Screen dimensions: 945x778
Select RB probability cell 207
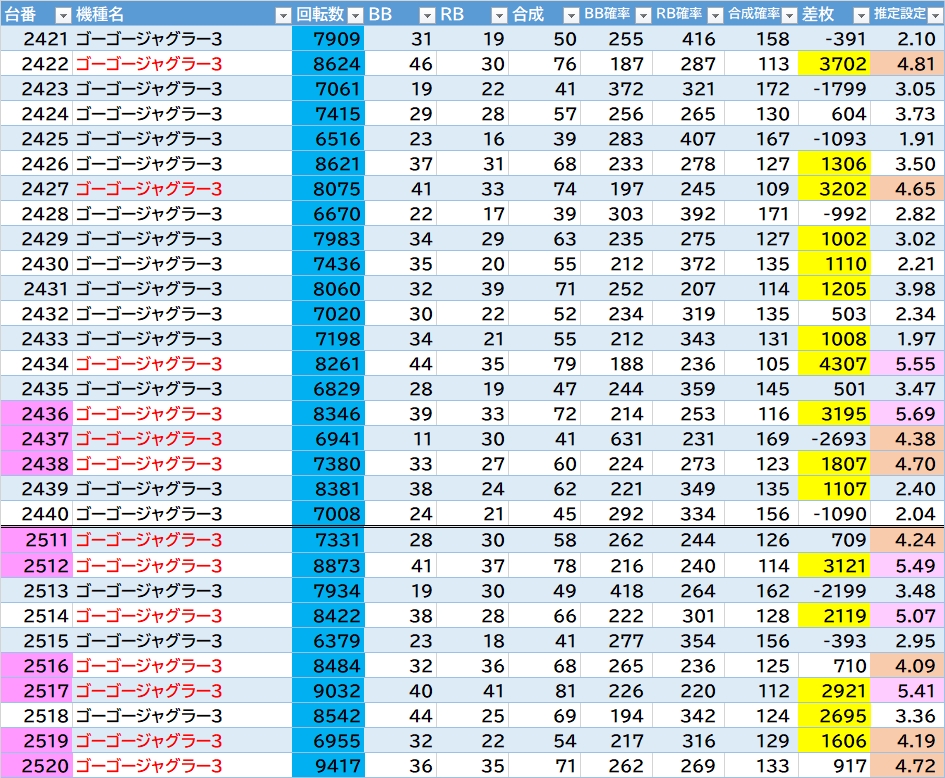[689, 289]
